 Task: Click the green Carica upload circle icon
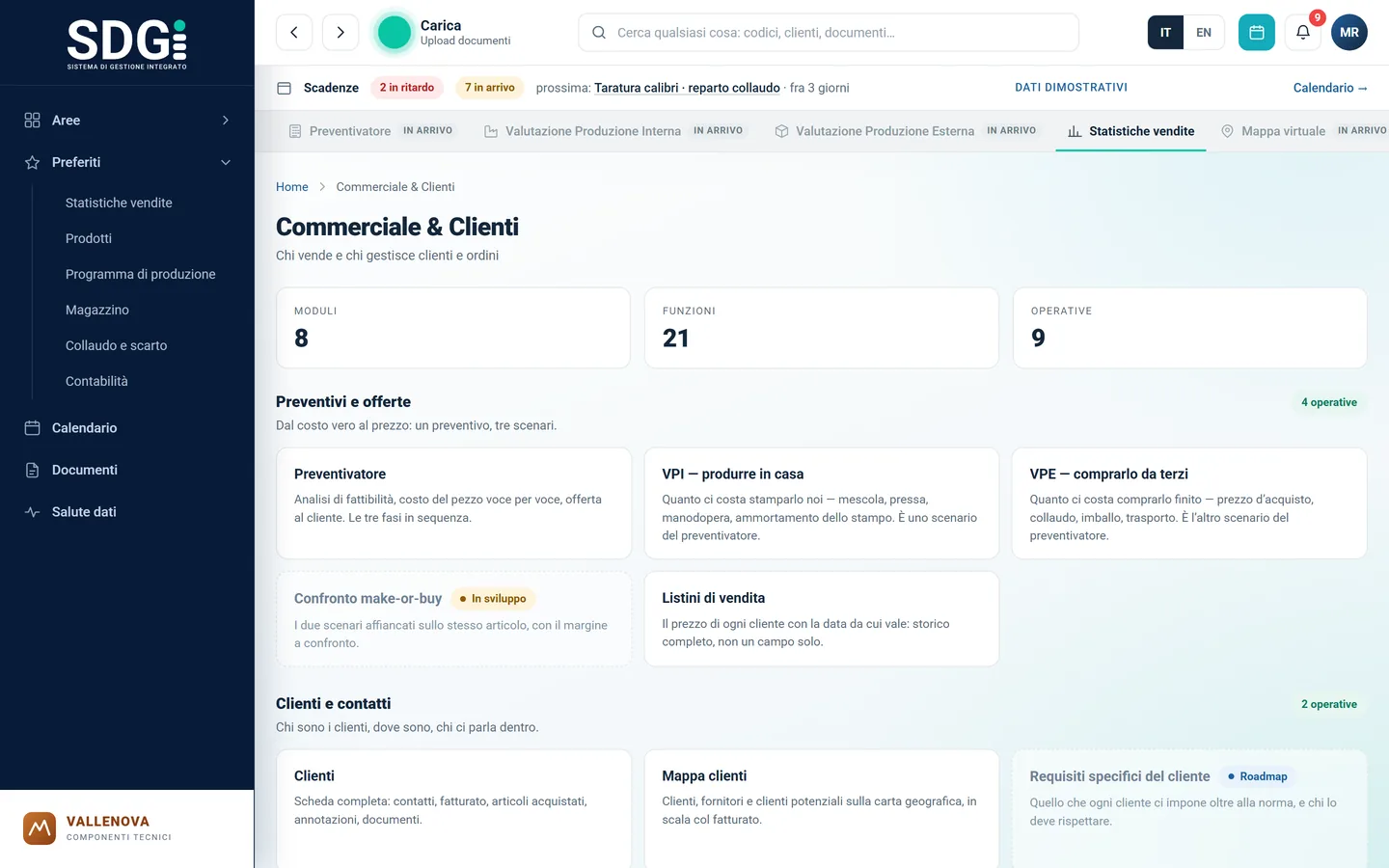point(394,32)
